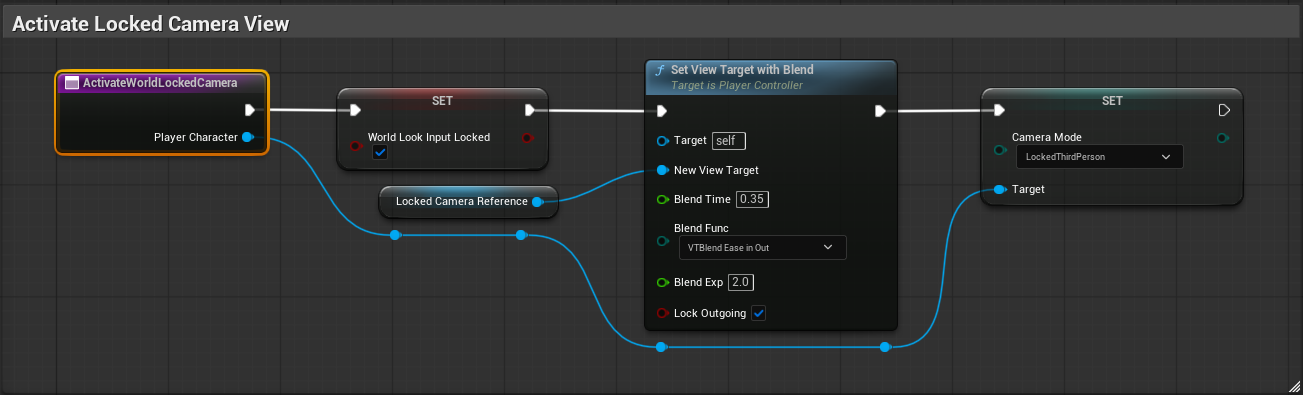Screen dimensions: 1303x395
Task: Click the Blend Func input pin
Action: (x=662, y=241)
